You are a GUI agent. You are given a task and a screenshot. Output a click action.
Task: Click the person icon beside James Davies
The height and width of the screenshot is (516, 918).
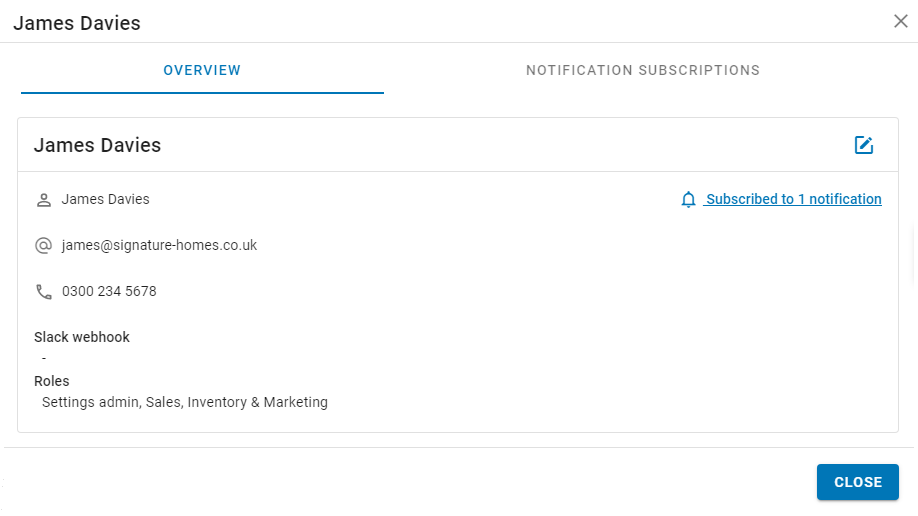click(44, 200)
